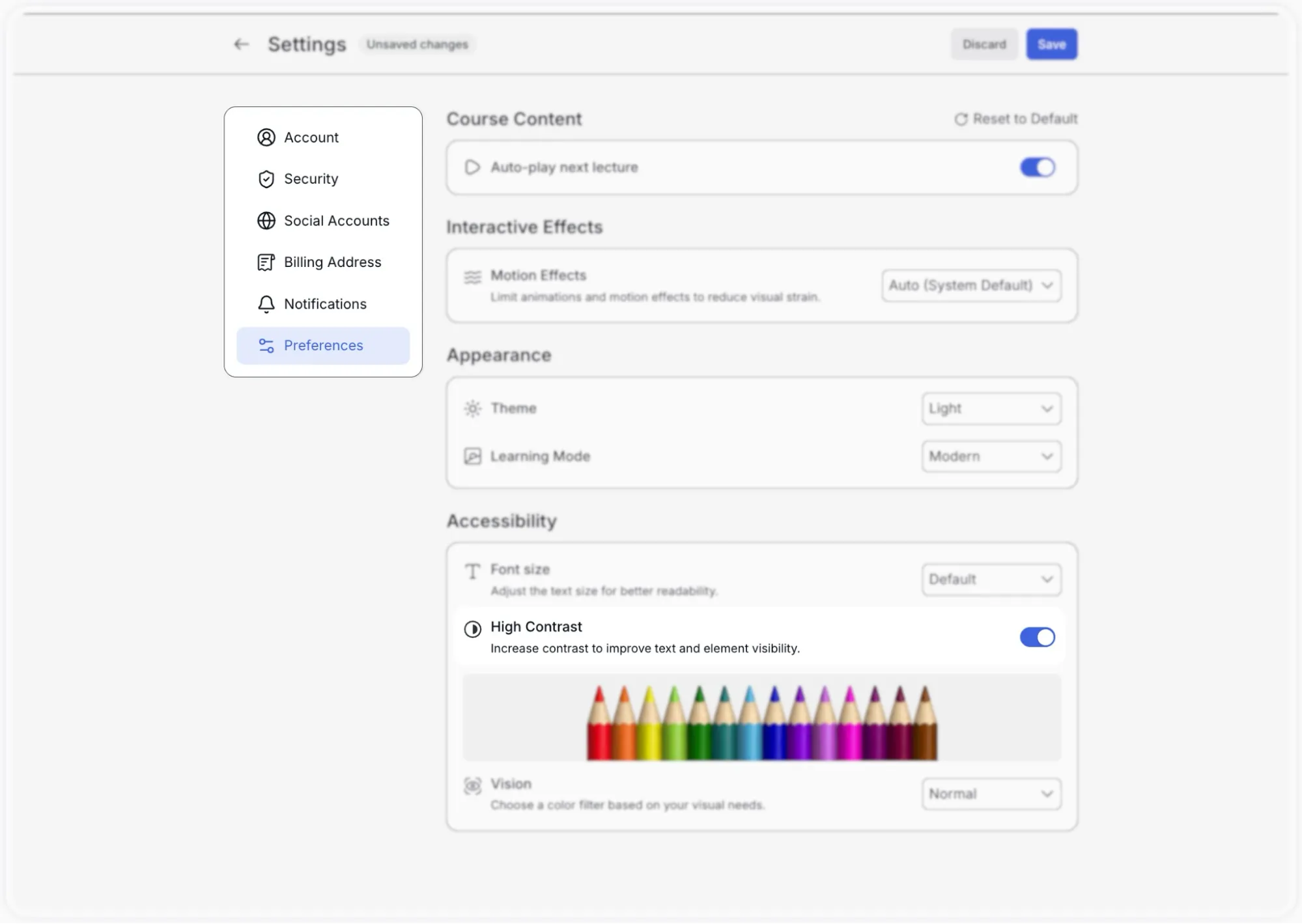
Task: Turn off Auto-play next lecture switch
Action: click(x=1037, y=167)
